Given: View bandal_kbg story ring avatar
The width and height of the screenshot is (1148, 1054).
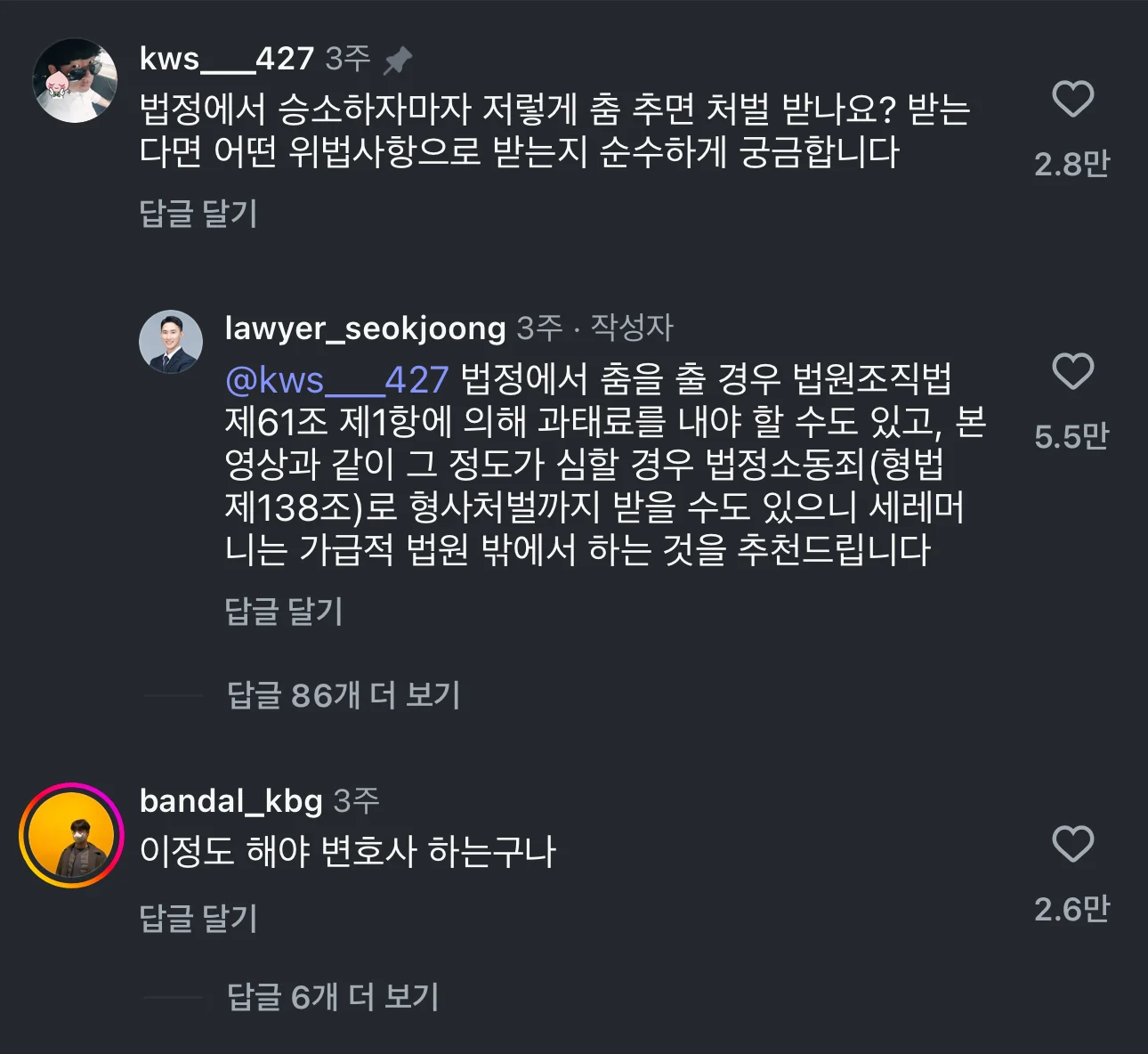Looking at the screenshot, I should 71,836.
